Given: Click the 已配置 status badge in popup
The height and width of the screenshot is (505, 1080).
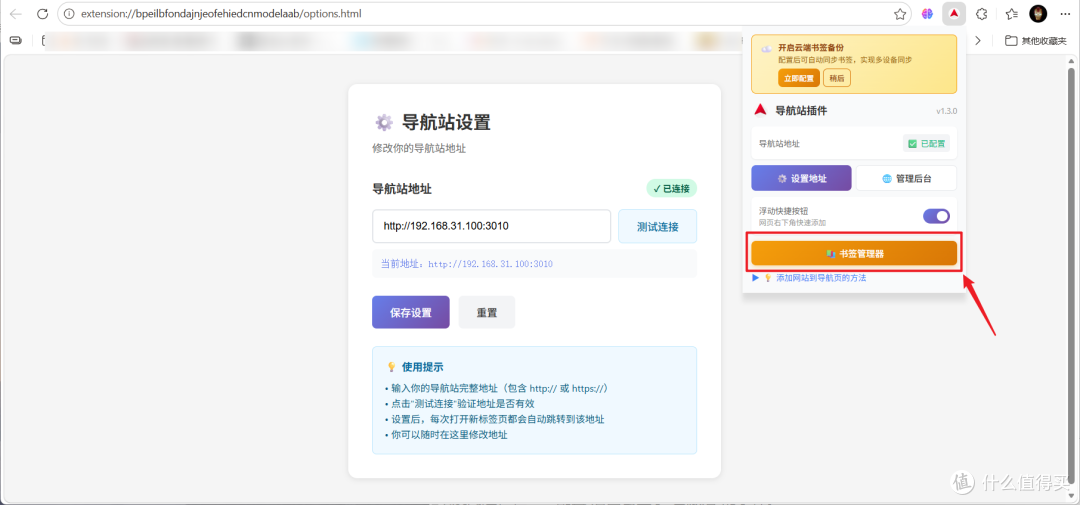Looking at the screenshot, I should pyautogui.click(x=926, y=143).
